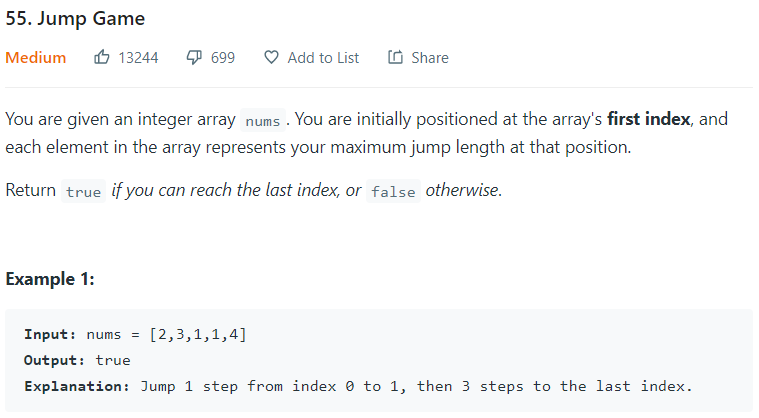Screen dimensions: 759x418
Task: Click the Medium difficulty label
Action: click(x=36, y=58)
